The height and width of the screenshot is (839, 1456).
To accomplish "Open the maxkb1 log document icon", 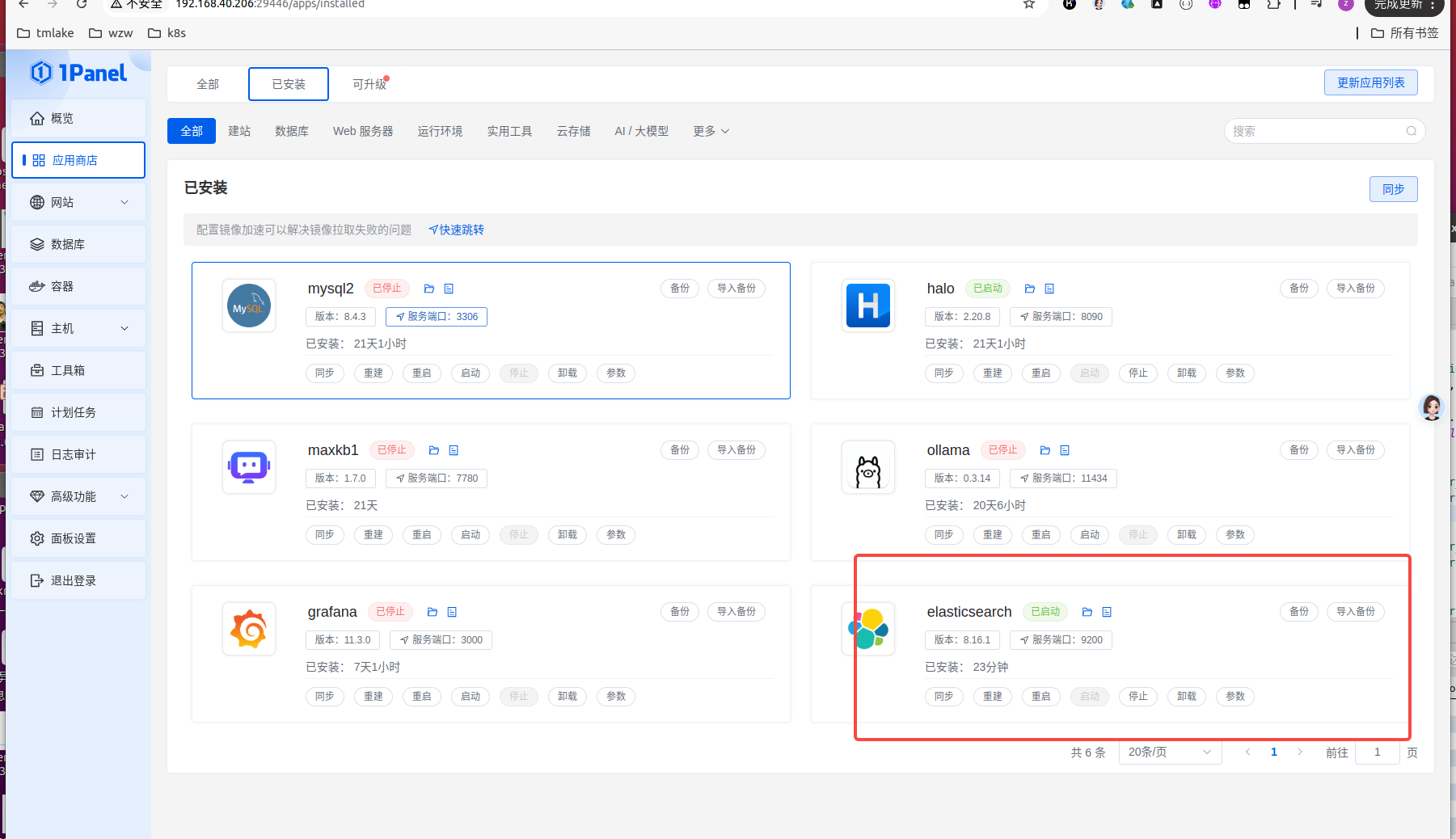I will (454, 450).
